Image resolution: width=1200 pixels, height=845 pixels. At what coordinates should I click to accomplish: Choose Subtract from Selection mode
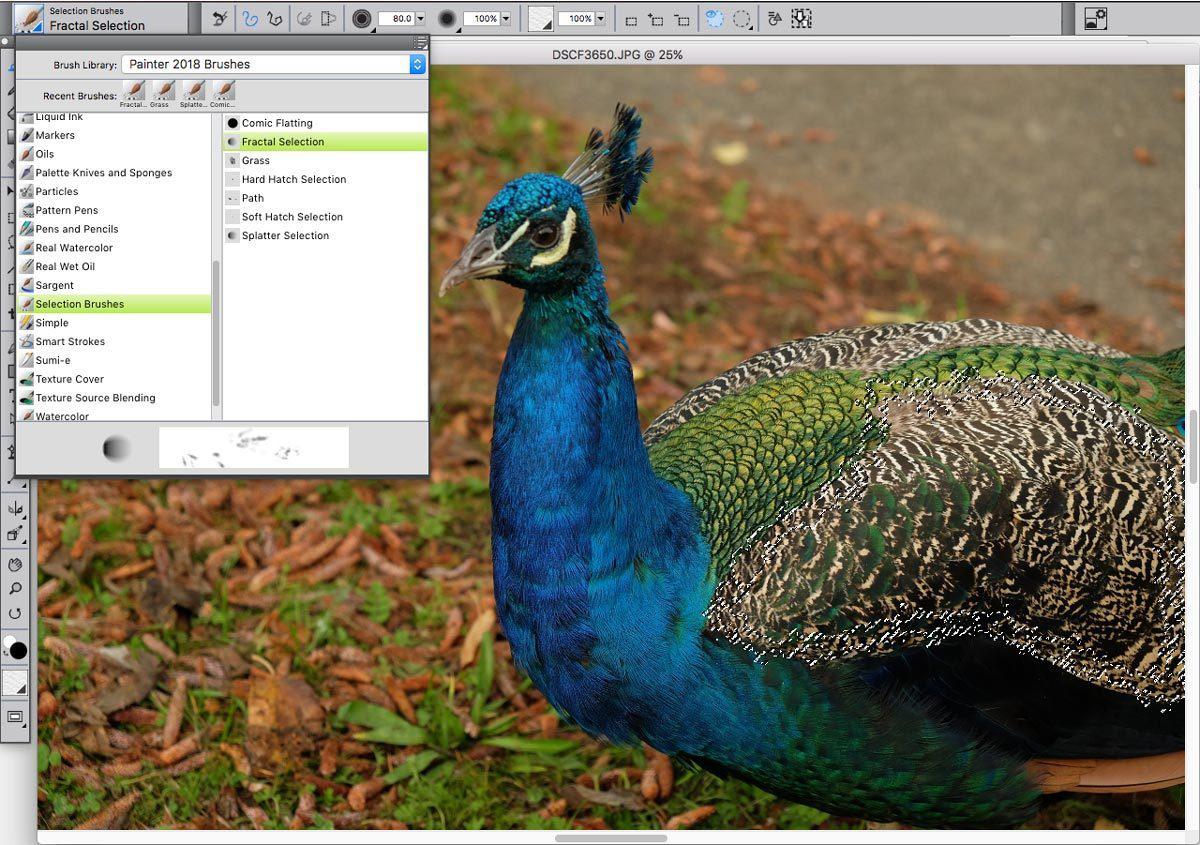tap(681, 19)
